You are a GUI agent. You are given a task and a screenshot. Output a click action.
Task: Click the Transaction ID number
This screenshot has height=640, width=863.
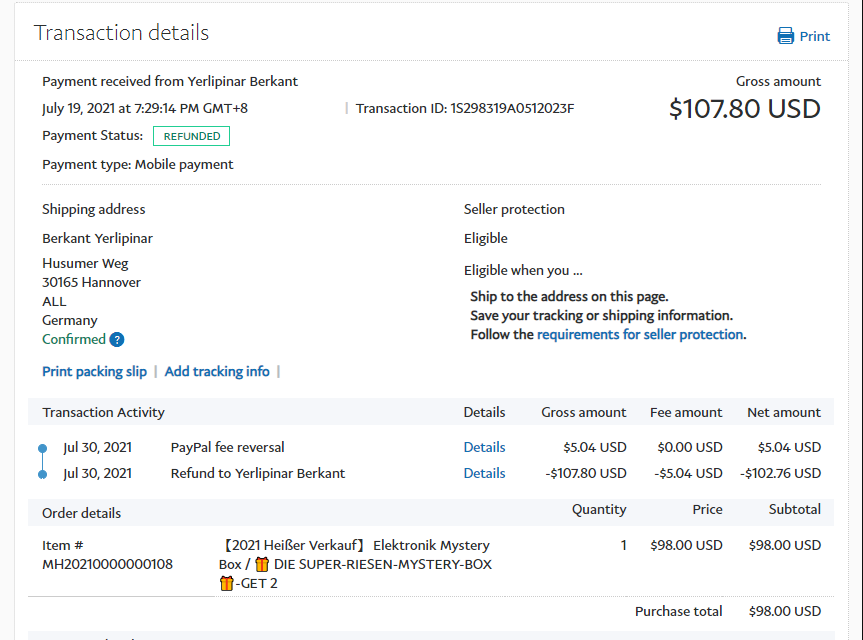click(512, 108)
